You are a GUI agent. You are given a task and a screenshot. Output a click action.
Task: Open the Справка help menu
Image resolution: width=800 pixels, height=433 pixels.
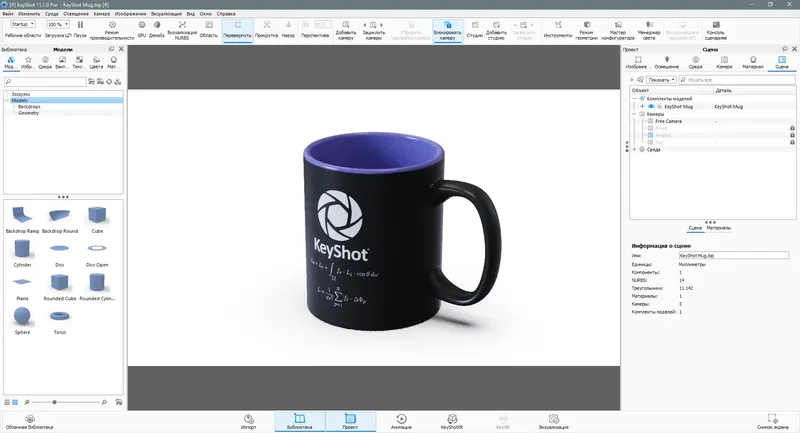tap(226, 14)
